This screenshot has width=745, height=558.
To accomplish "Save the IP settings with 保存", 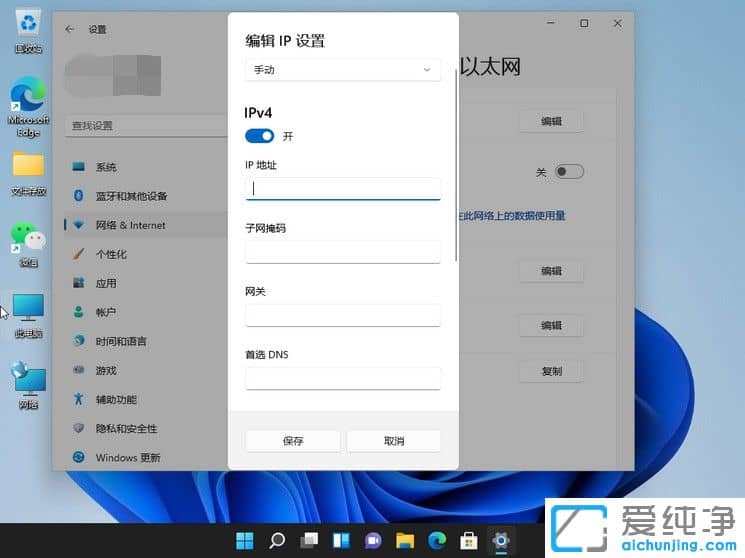I will [293, 441].
